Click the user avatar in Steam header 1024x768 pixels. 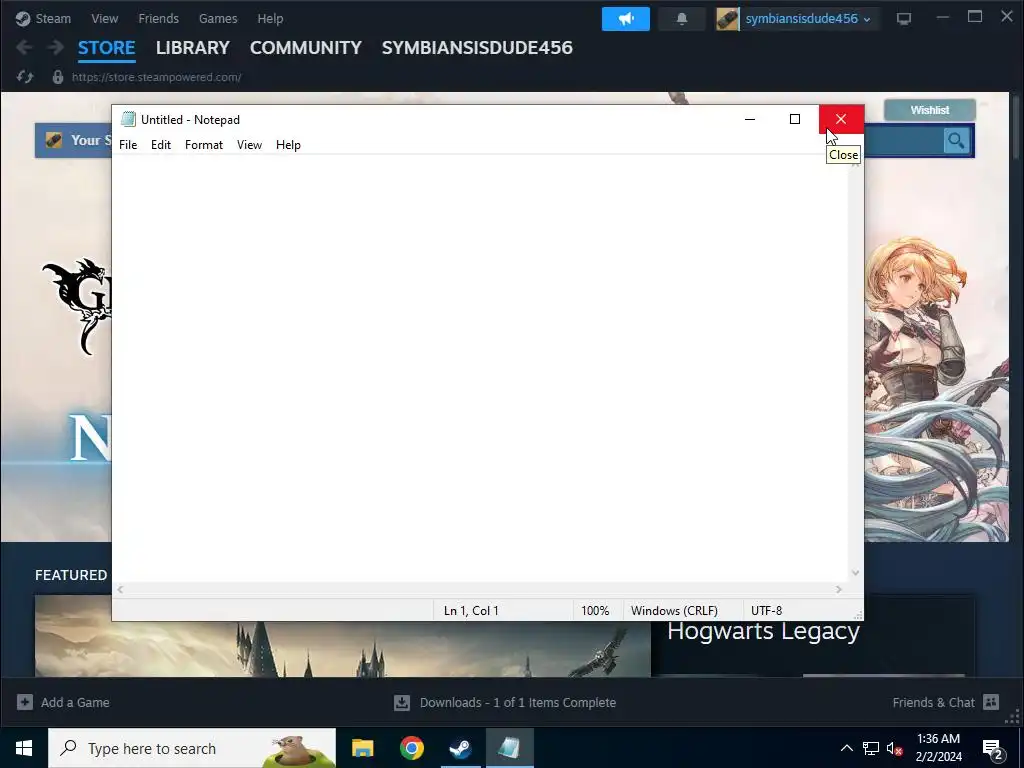(x=727, y=19)
